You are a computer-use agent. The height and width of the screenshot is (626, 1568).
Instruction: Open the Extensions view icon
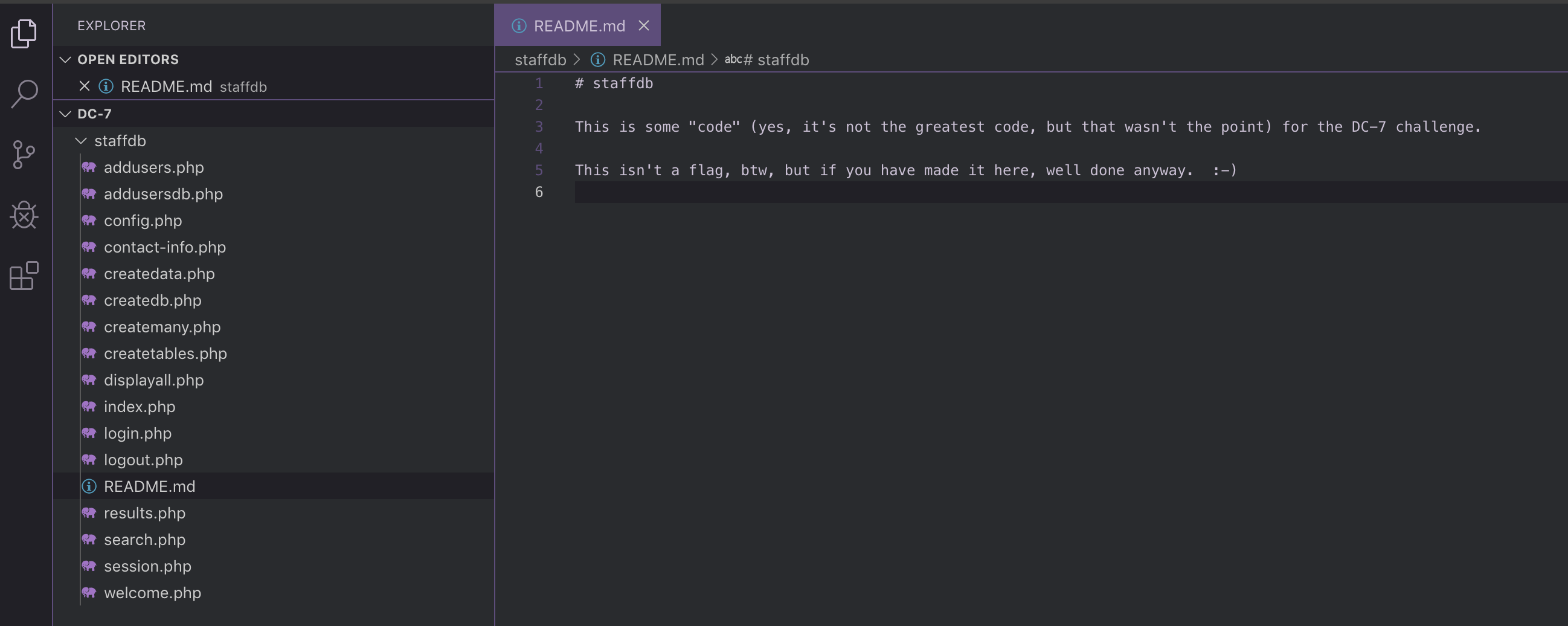[x=24, y=276]
